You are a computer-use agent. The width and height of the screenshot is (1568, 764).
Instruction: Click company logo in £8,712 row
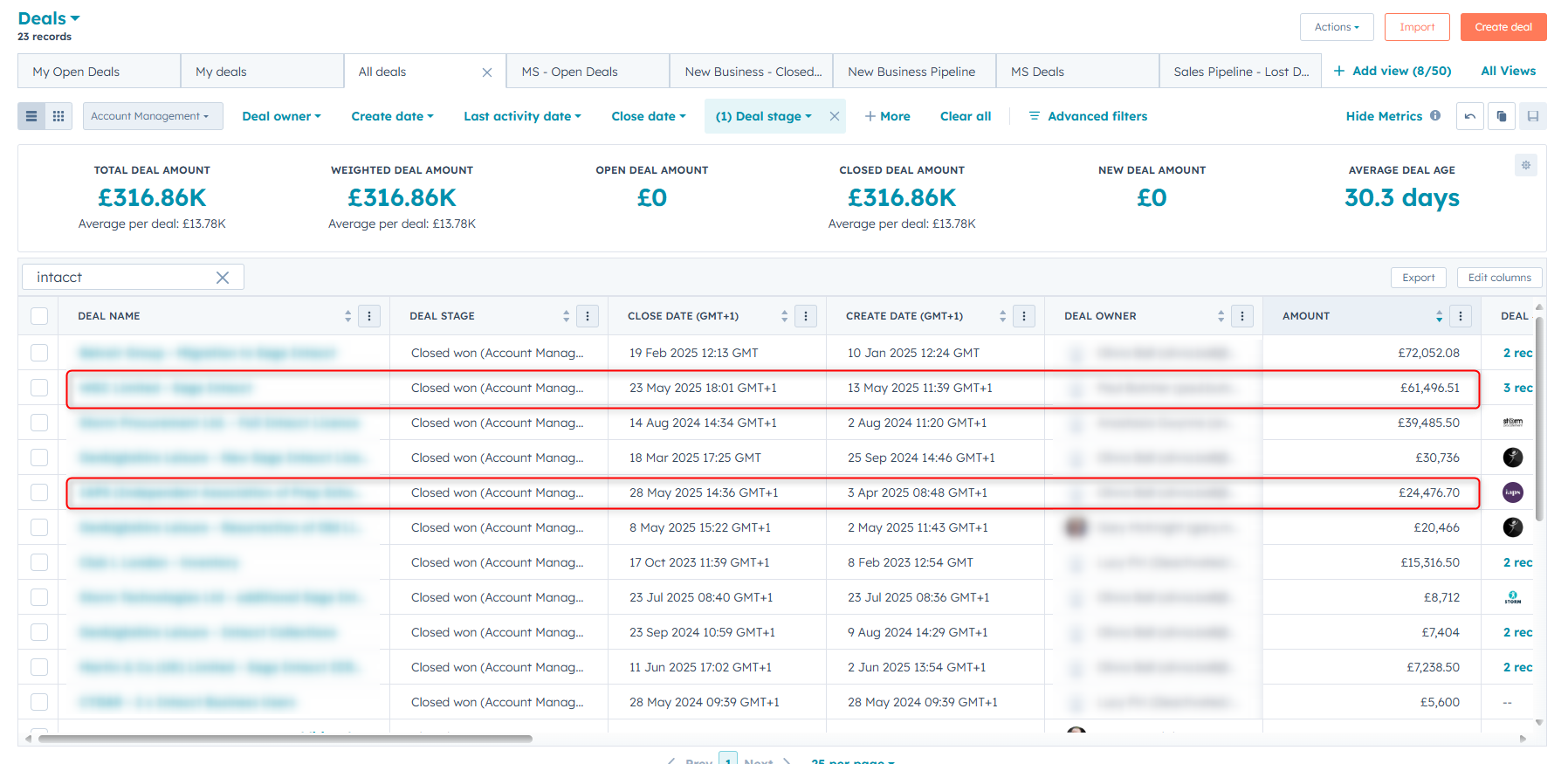[x=1513, y=597]
